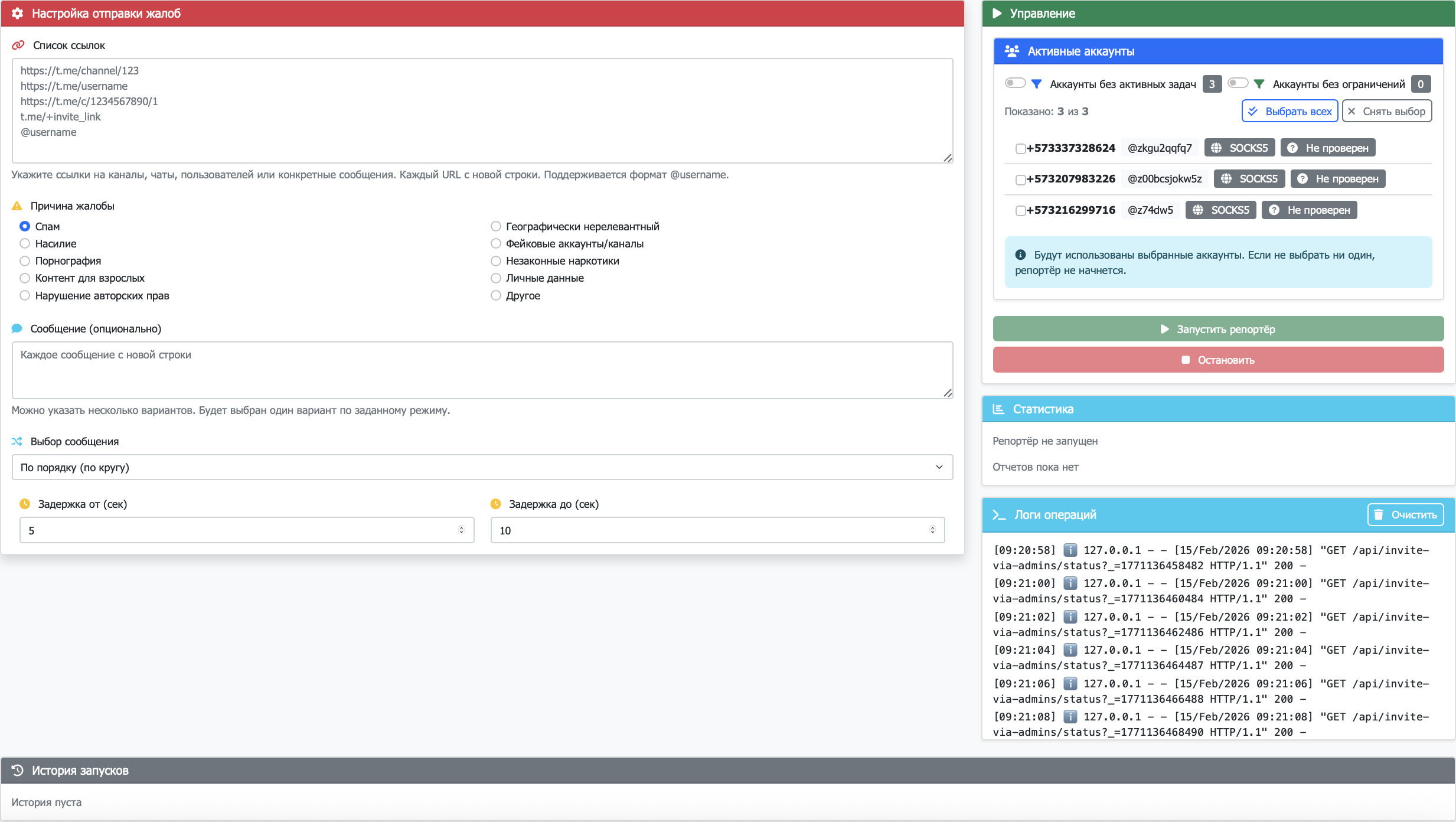
Task: Click Запустить репортёр to start the reporter
Action: tap(1218, 329)
